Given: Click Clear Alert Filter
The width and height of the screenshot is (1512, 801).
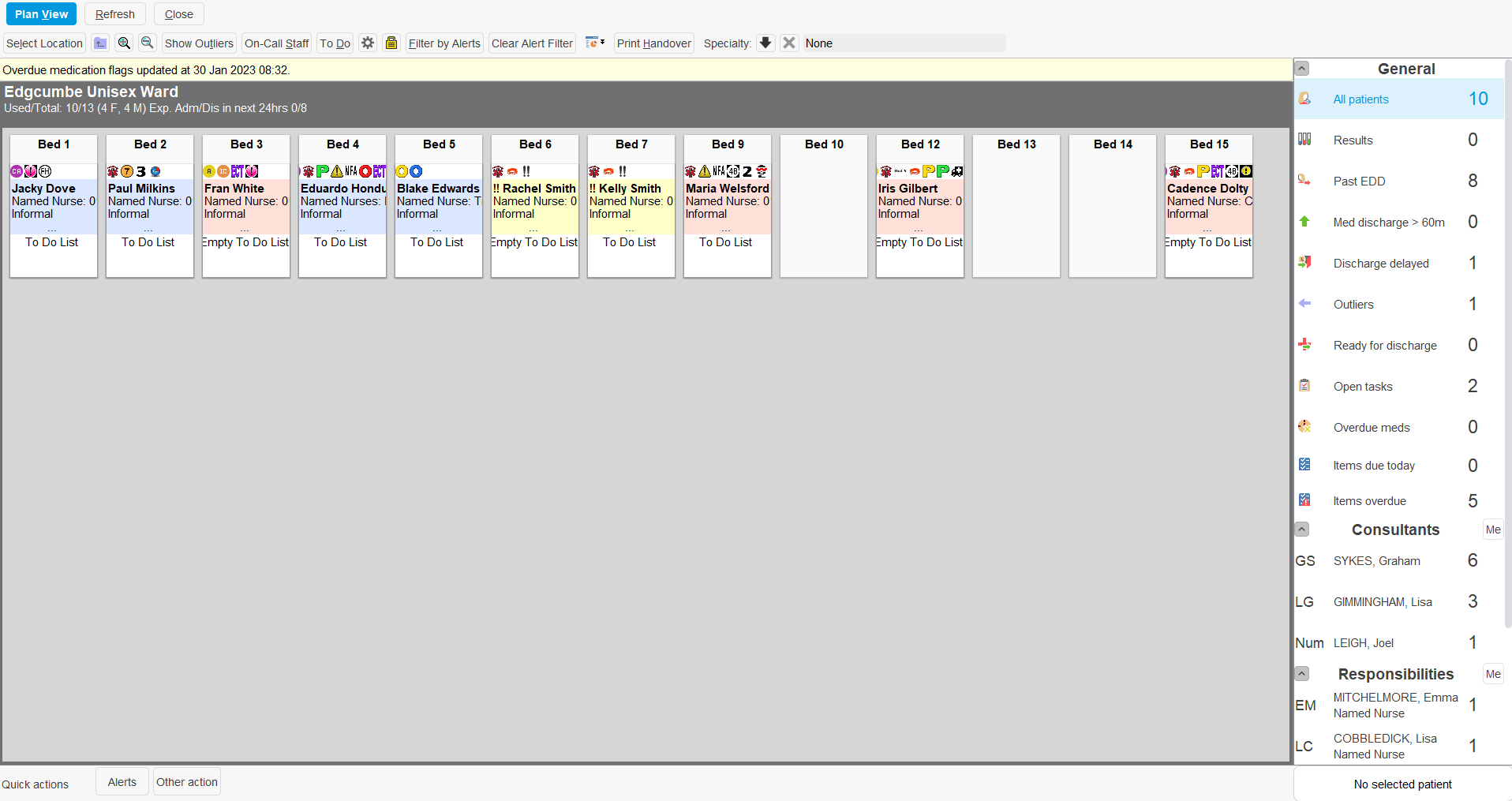Looking at the screenshot, I should pyautogui.click(x=532, y=43).
